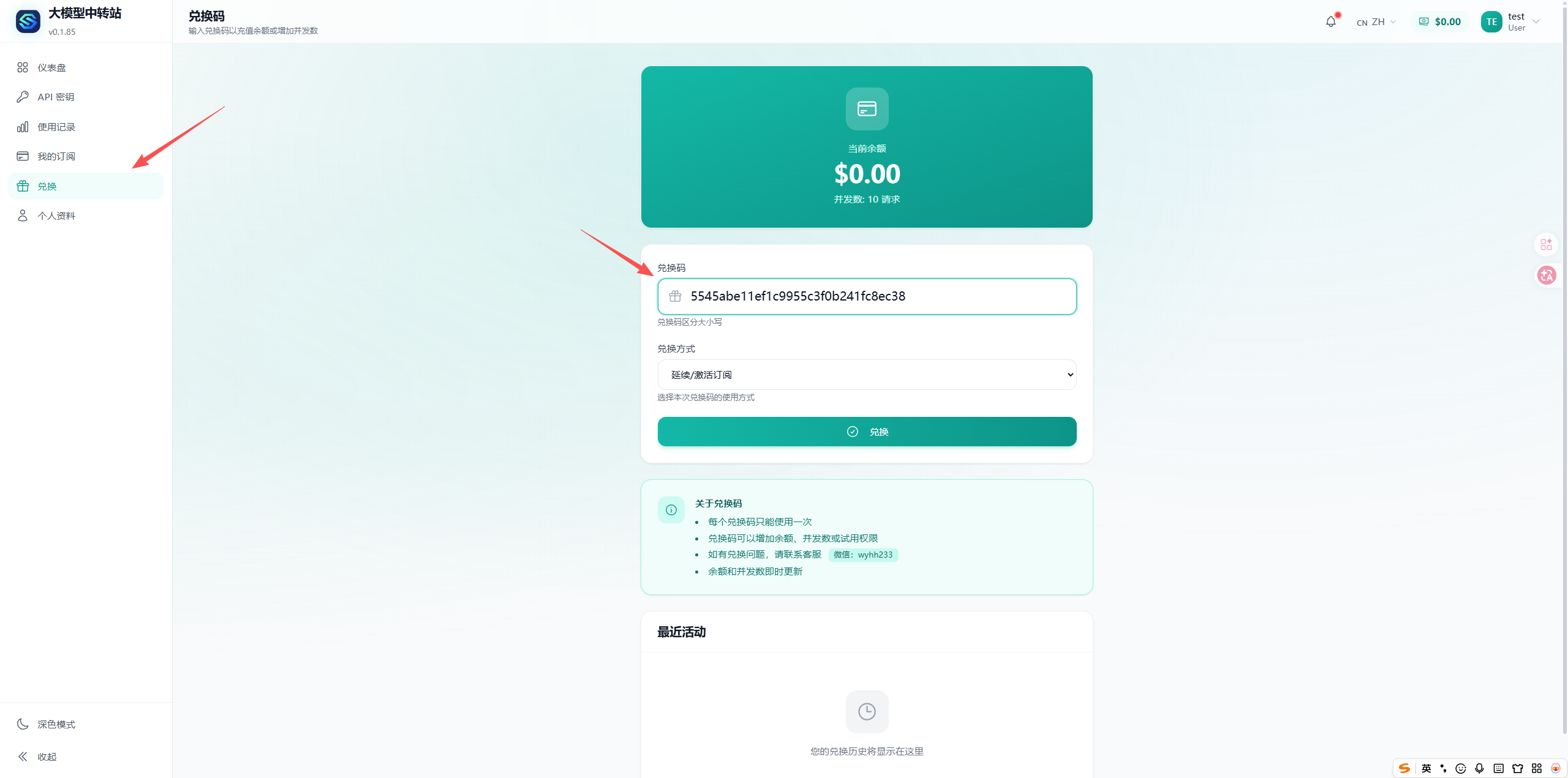Click the app logo icon
This screenshot has height=778, width=1568.
click(x=28, y=21)
